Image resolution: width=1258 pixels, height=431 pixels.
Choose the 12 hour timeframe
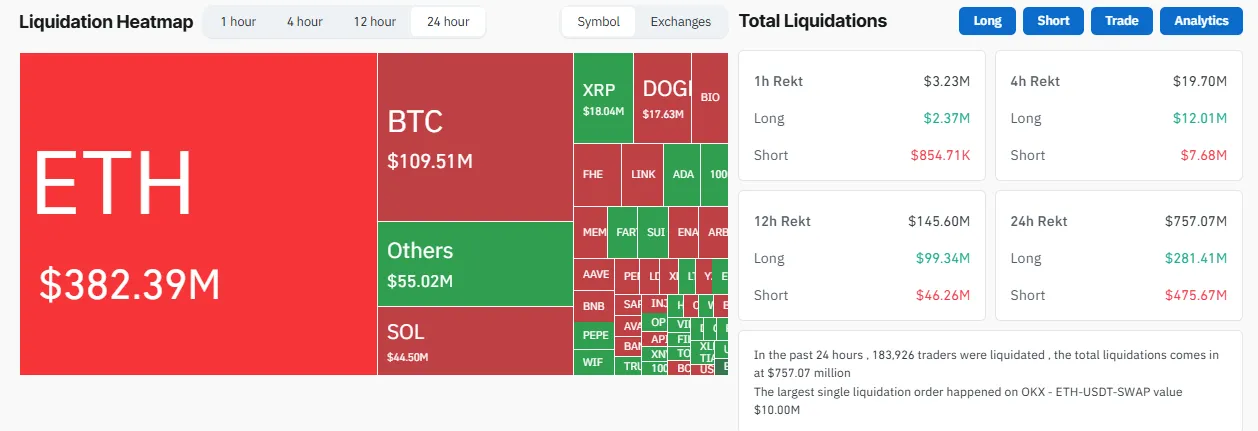[x=375, y=21]
